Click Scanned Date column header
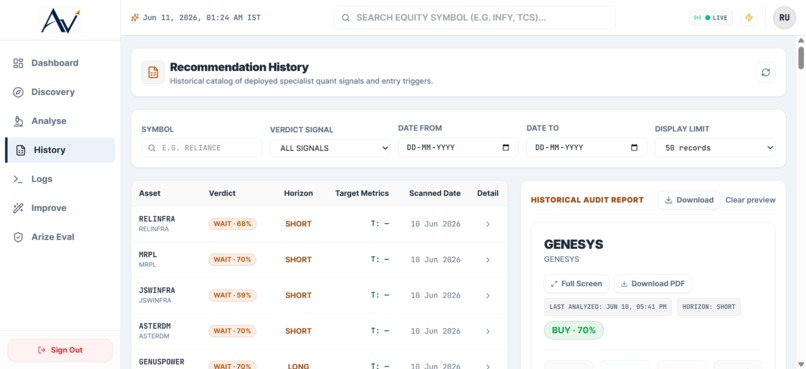This screenshot has width=806, height=369. pos(435,194)
